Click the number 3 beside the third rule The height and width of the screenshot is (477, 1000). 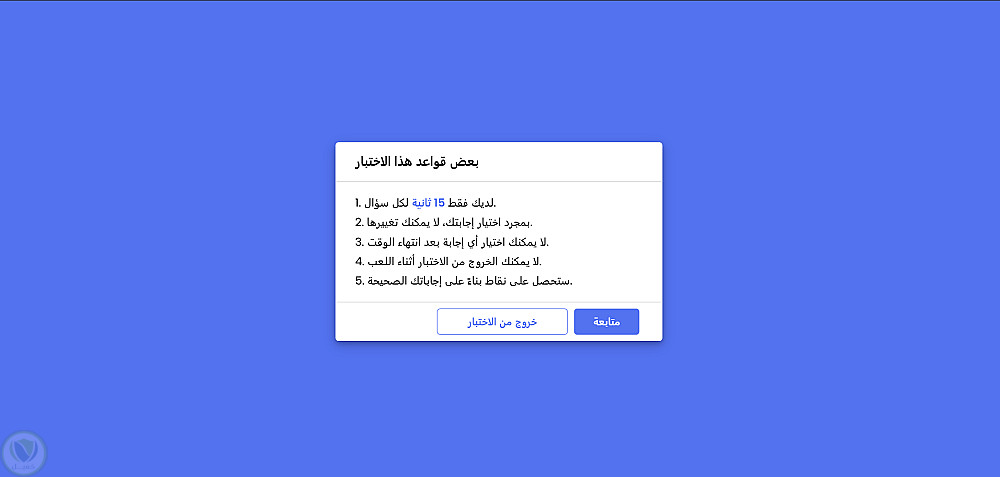(x=358, y=242)
